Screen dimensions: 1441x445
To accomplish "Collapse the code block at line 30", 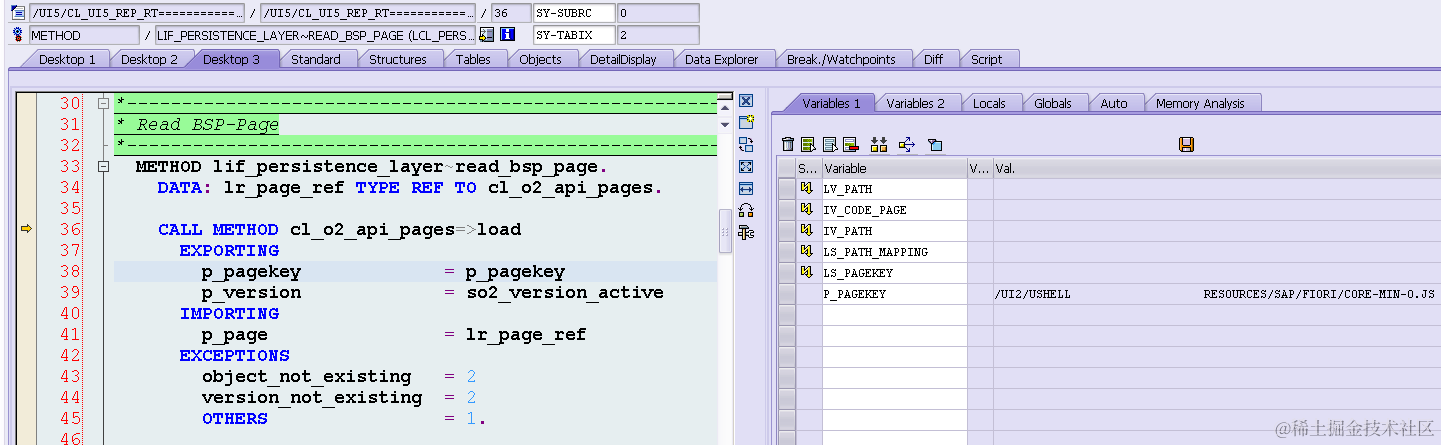I will tap(102, 104).
